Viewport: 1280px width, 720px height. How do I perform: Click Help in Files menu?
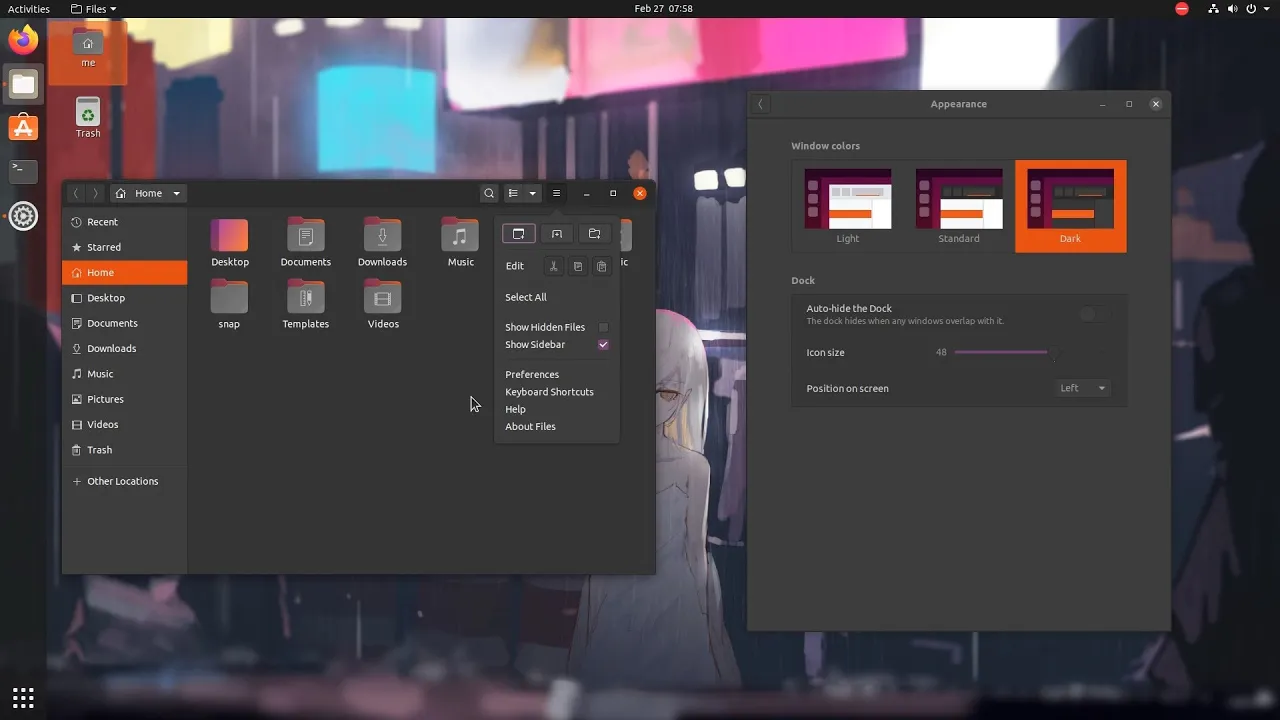click(515, 409)
